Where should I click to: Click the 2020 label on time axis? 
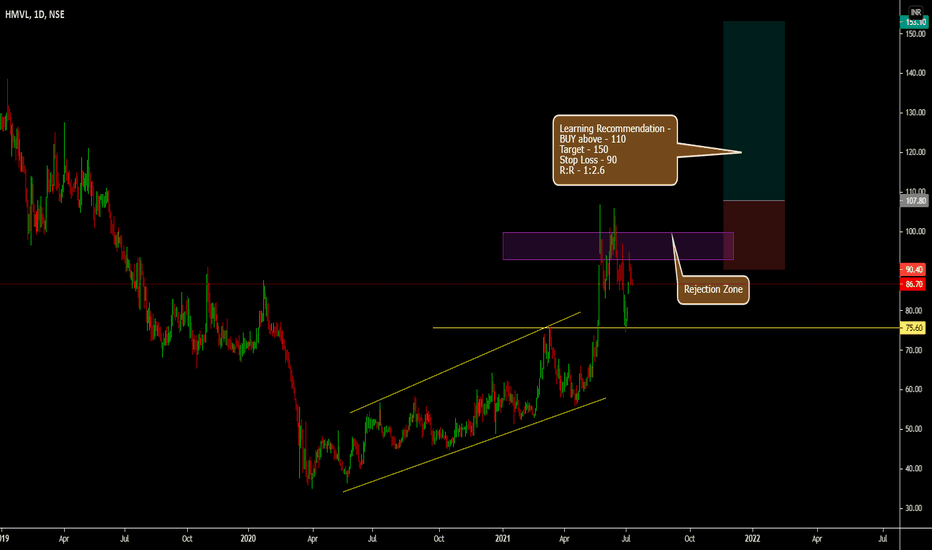pyautogui.click(x=248, y=539)
